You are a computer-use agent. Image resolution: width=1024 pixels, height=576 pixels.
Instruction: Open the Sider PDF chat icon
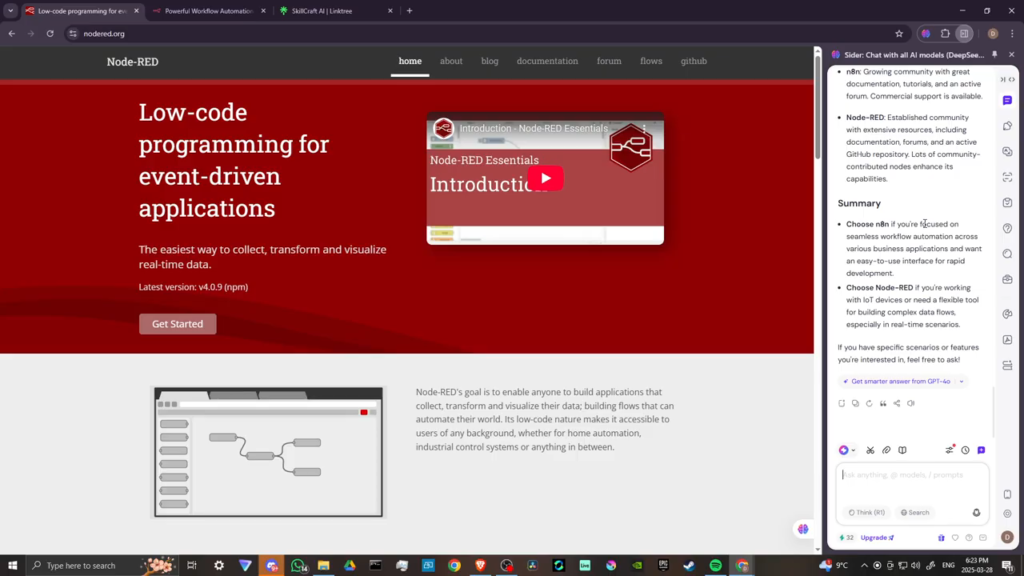(x=1007, y=340)
